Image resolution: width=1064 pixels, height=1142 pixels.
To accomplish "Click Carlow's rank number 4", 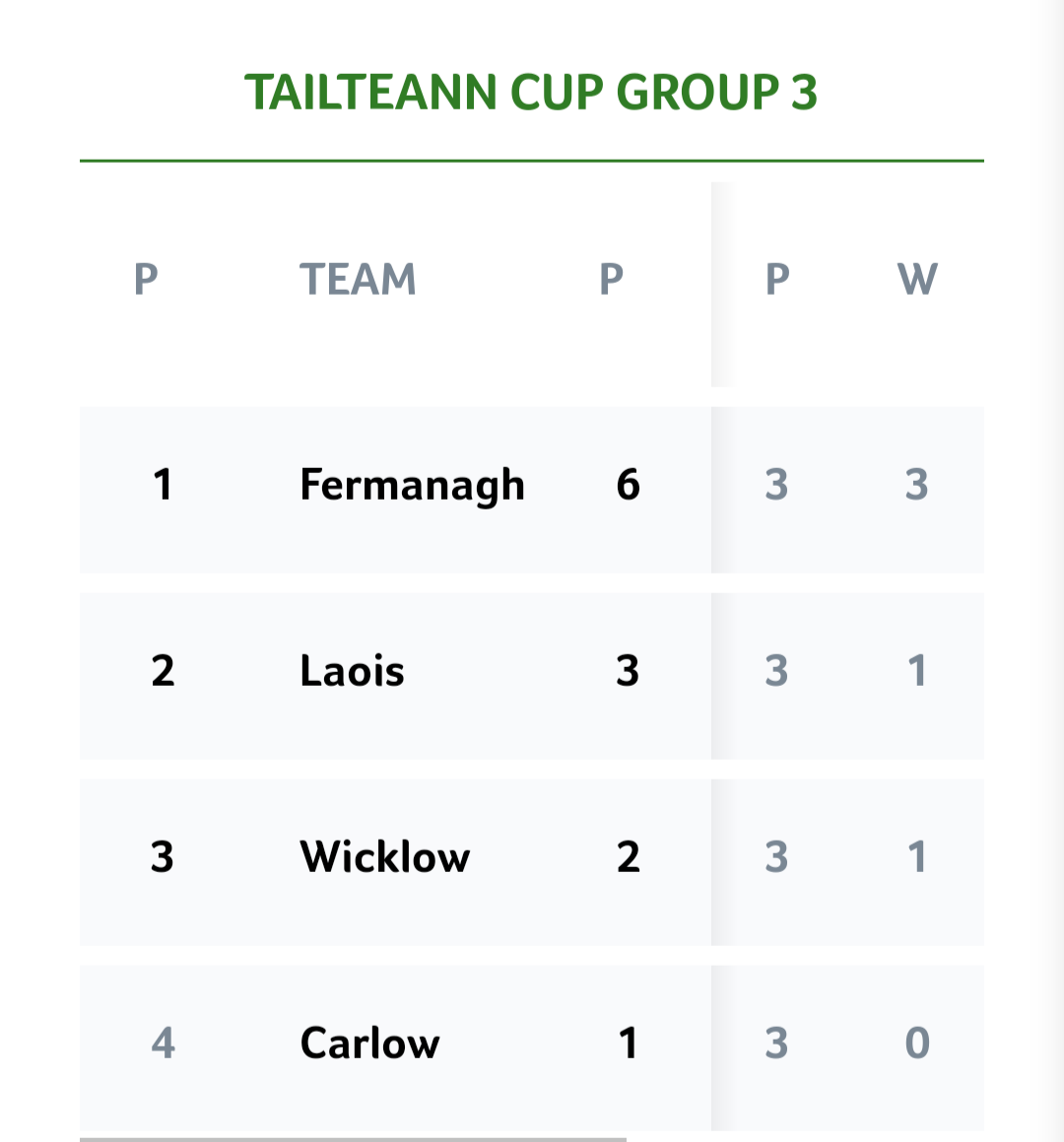I will 164,1042.
